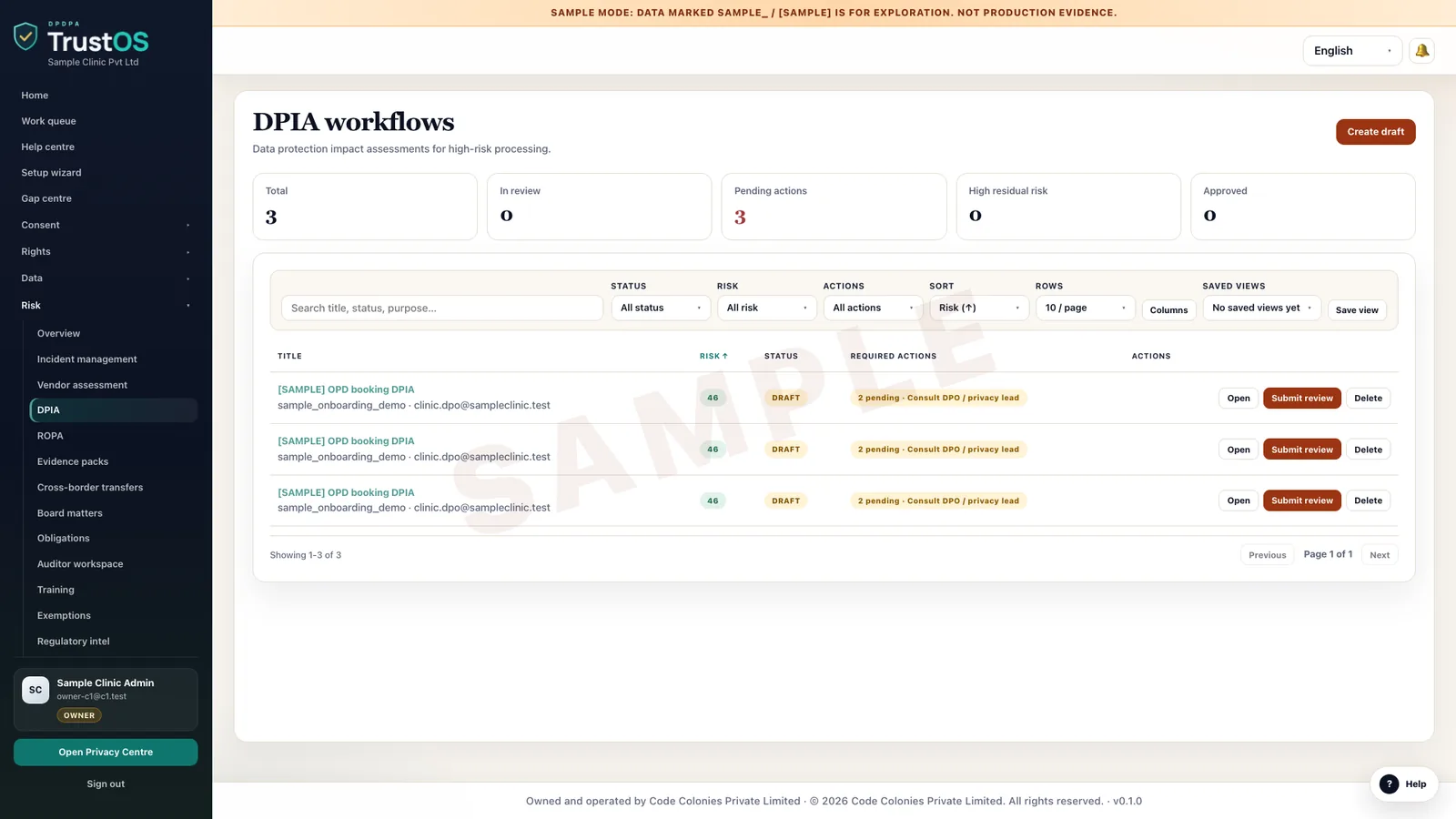Open ROPA in the sidebar

pos(50,436)
